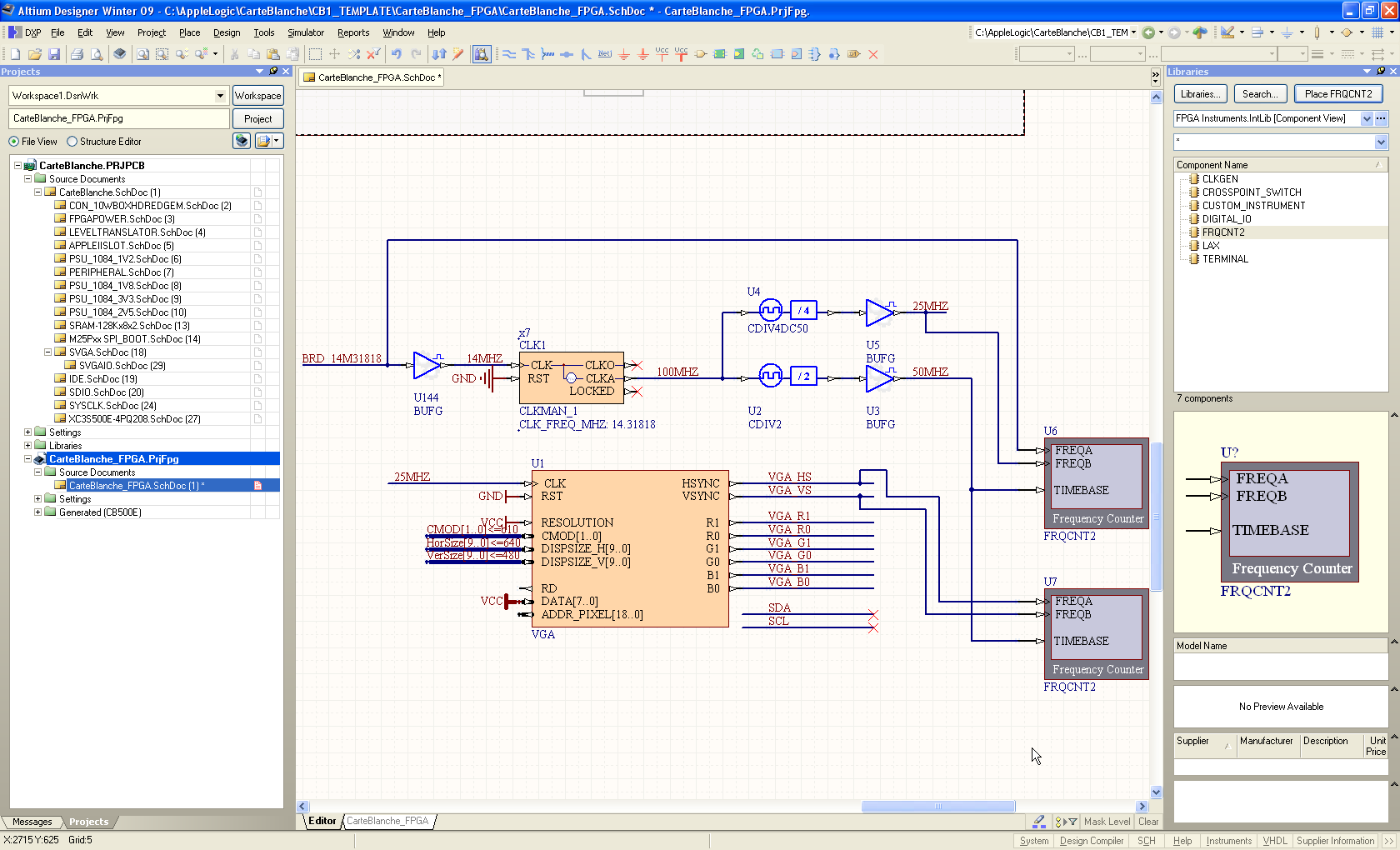Click the Clear button at bottom right
The height and width of the screenshot is (850, 1400).
coord(1148,822)
